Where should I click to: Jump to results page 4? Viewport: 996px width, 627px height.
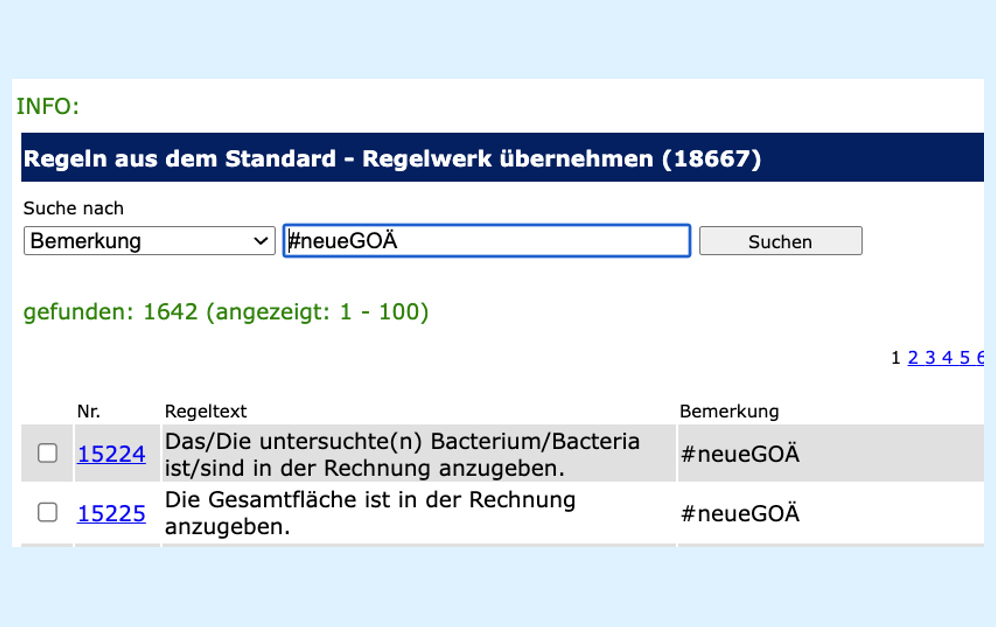coord(947,358)
